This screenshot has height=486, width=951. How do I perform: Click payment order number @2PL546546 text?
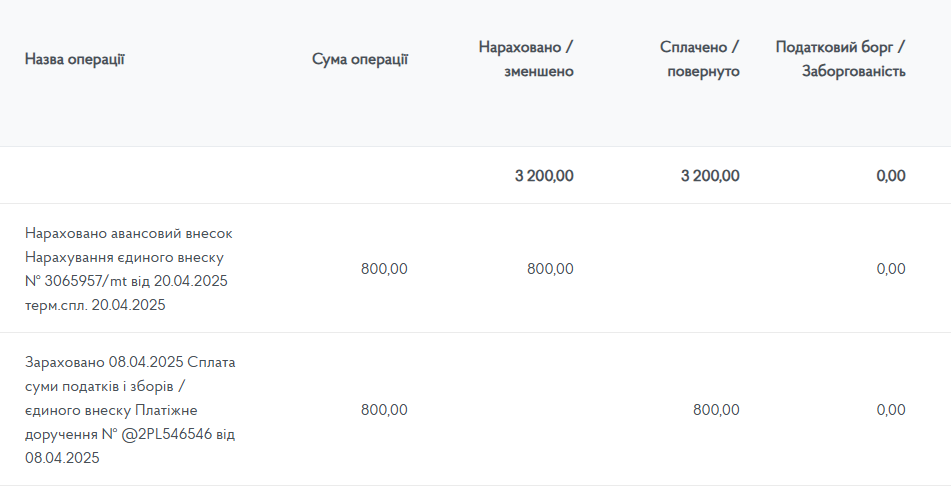click(x=167, y=434)
